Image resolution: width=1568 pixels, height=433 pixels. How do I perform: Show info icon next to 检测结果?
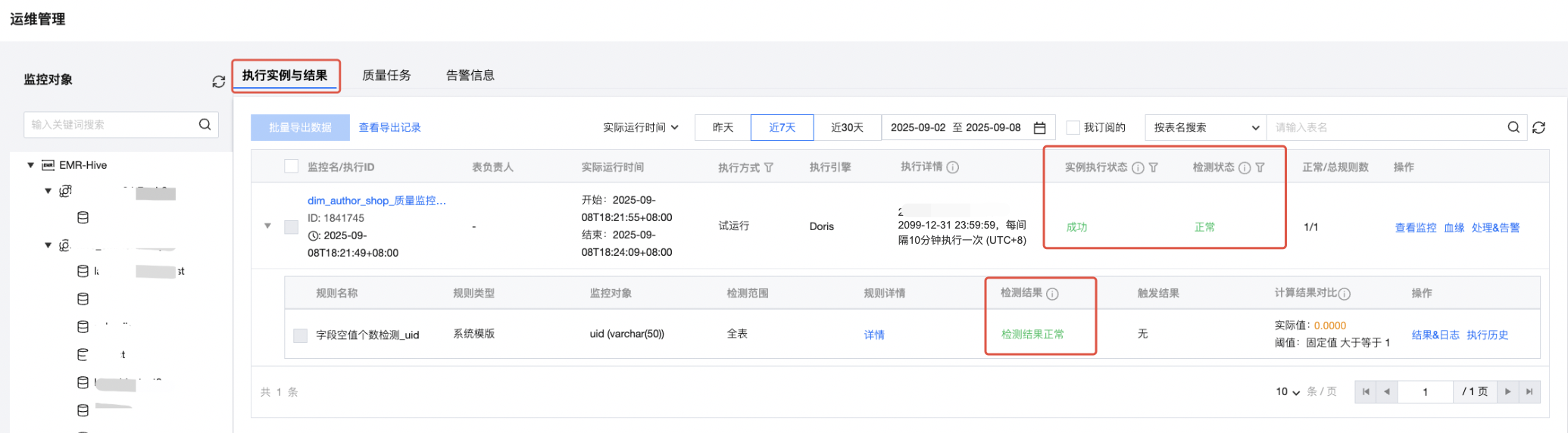[x=1052, y=294]
